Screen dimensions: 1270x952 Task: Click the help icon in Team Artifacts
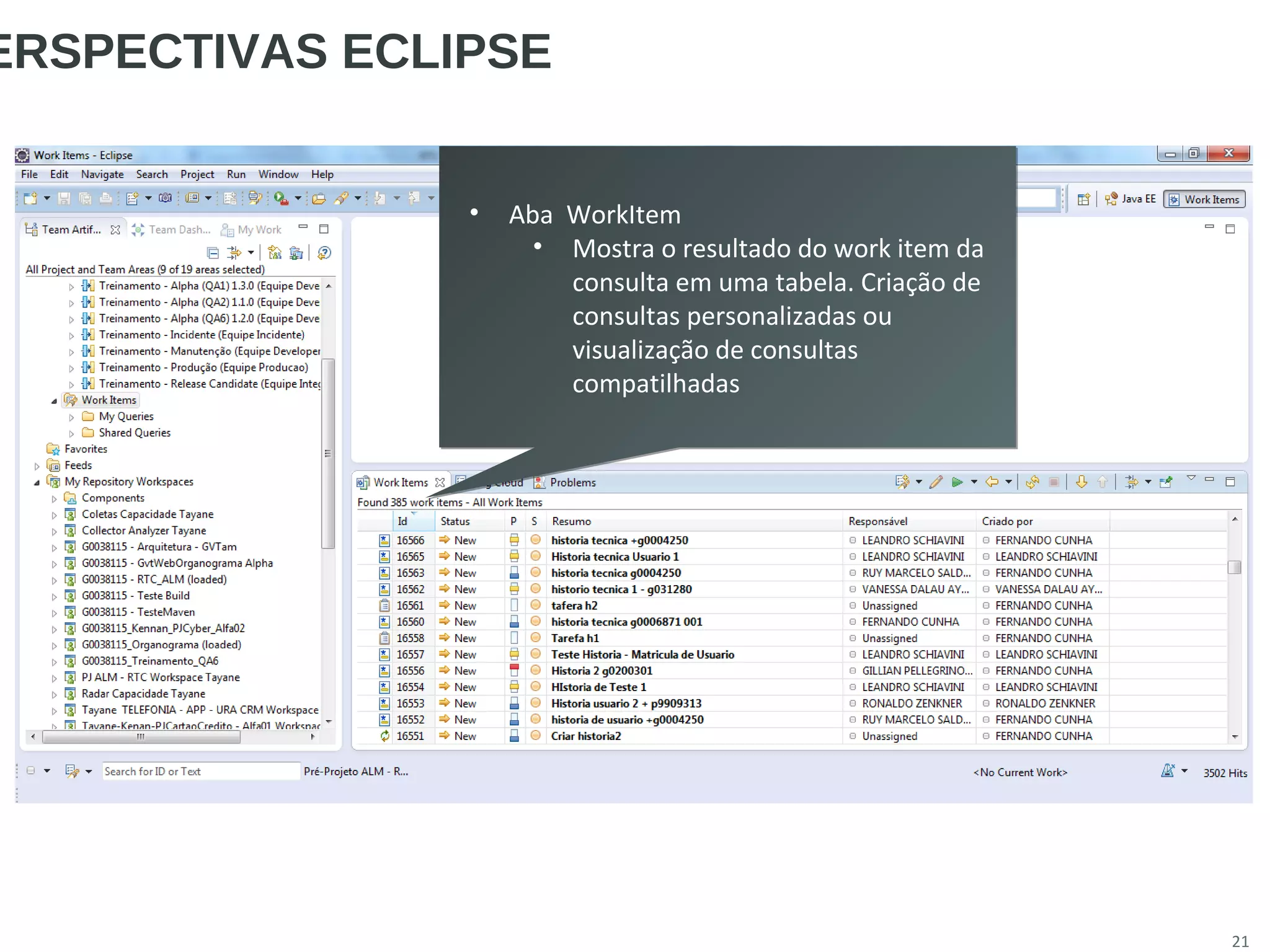[x=324, y=253]
